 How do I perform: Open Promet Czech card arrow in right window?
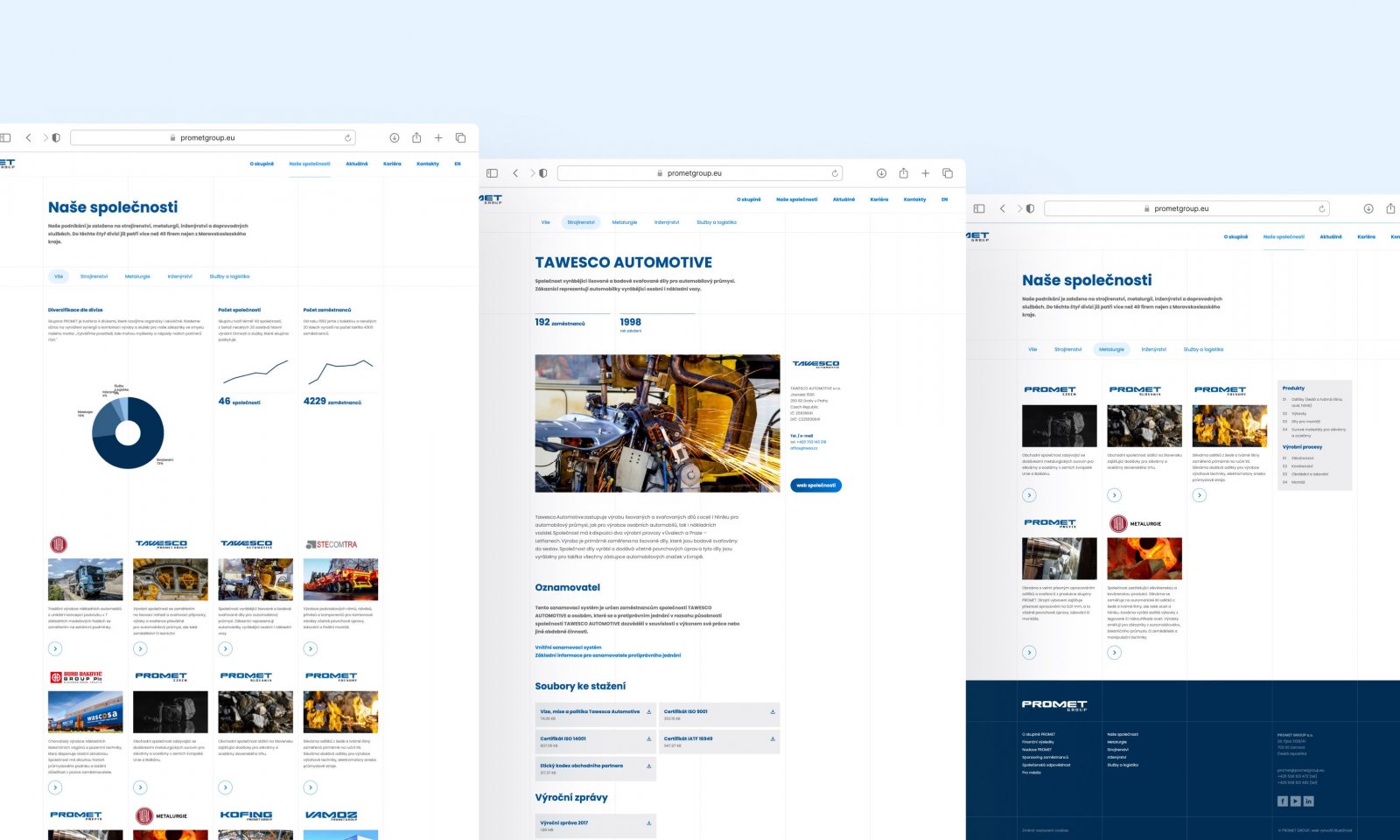(1029, 495)
